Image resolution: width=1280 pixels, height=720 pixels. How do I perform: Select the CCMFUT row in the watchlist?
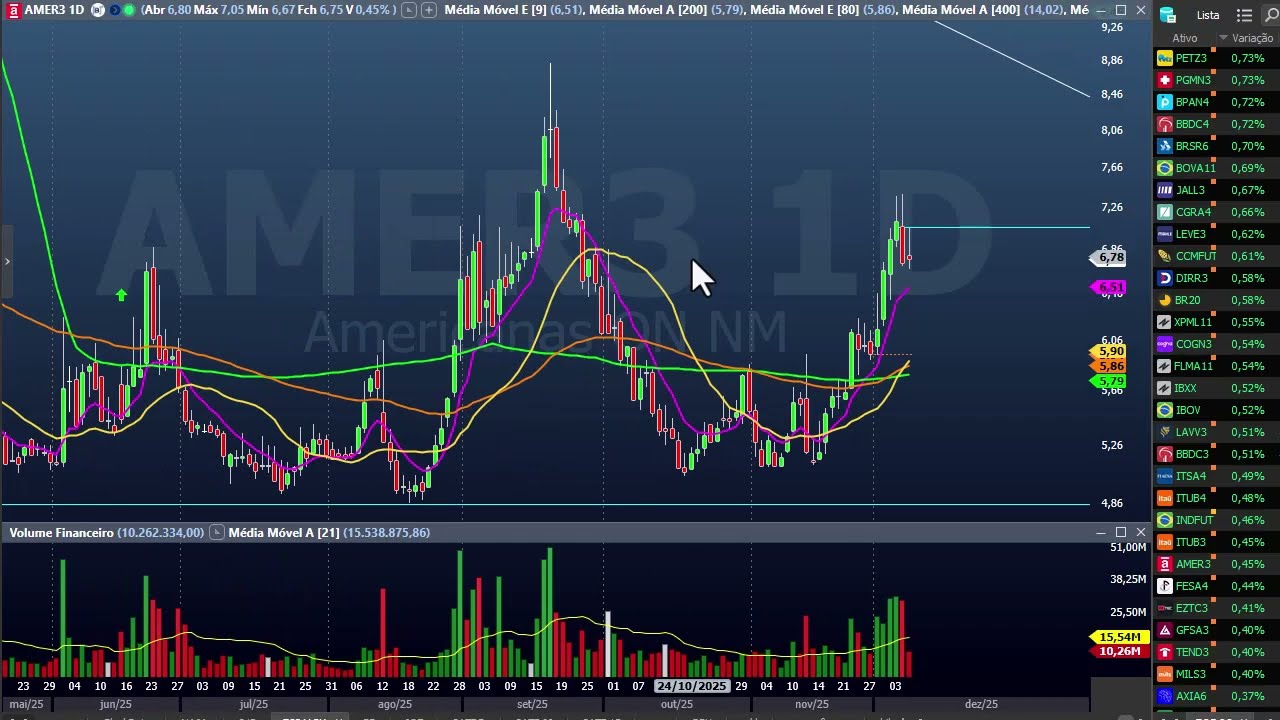pos(1216,256)
